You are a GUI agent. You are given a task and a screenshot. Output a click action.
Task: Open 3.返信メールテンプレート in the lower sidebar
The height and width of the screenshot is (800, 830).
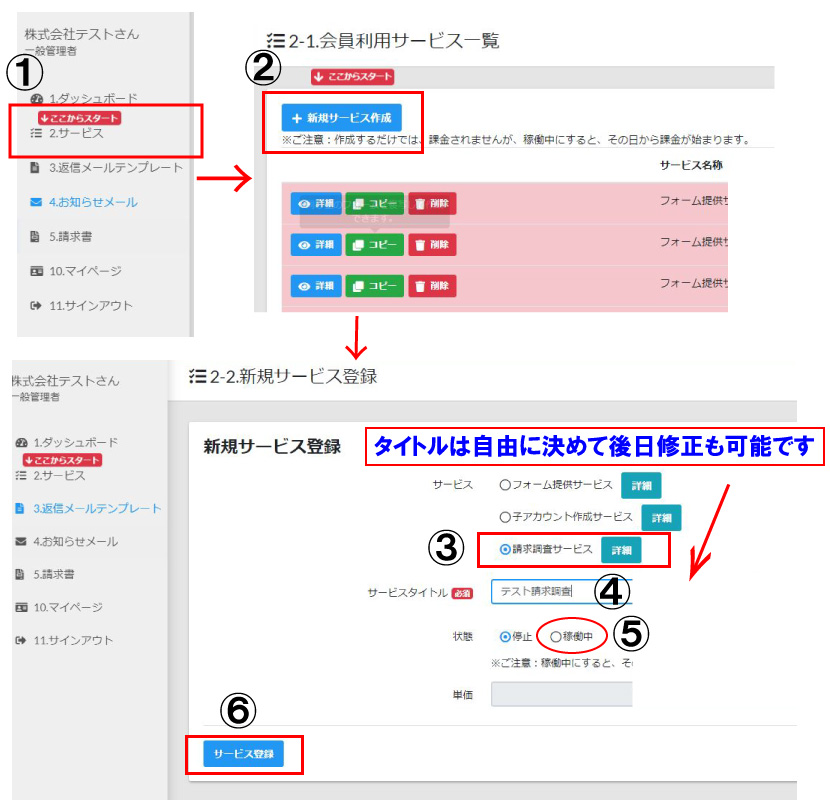97,508
